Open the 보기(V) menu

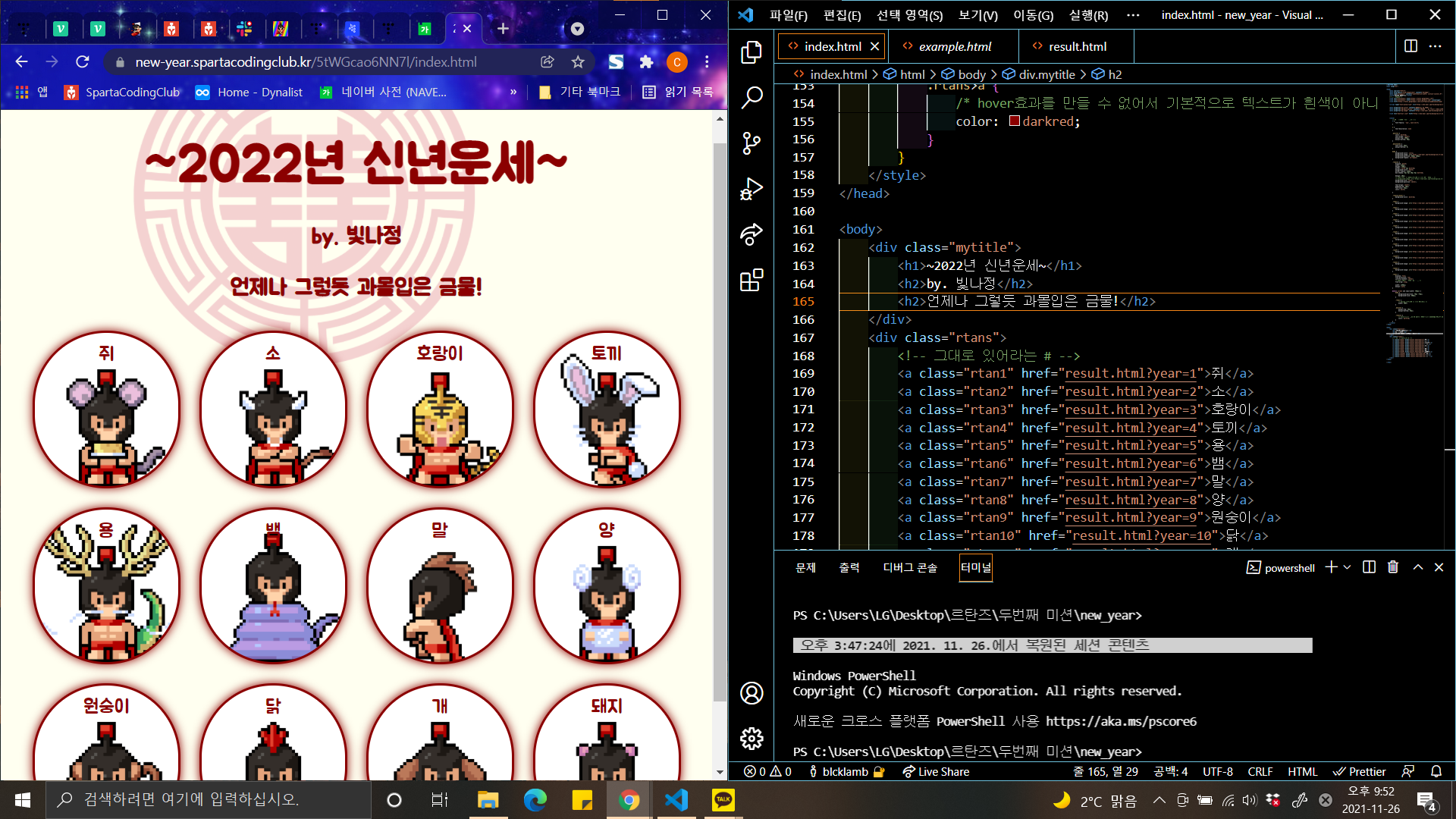point(977,15)
